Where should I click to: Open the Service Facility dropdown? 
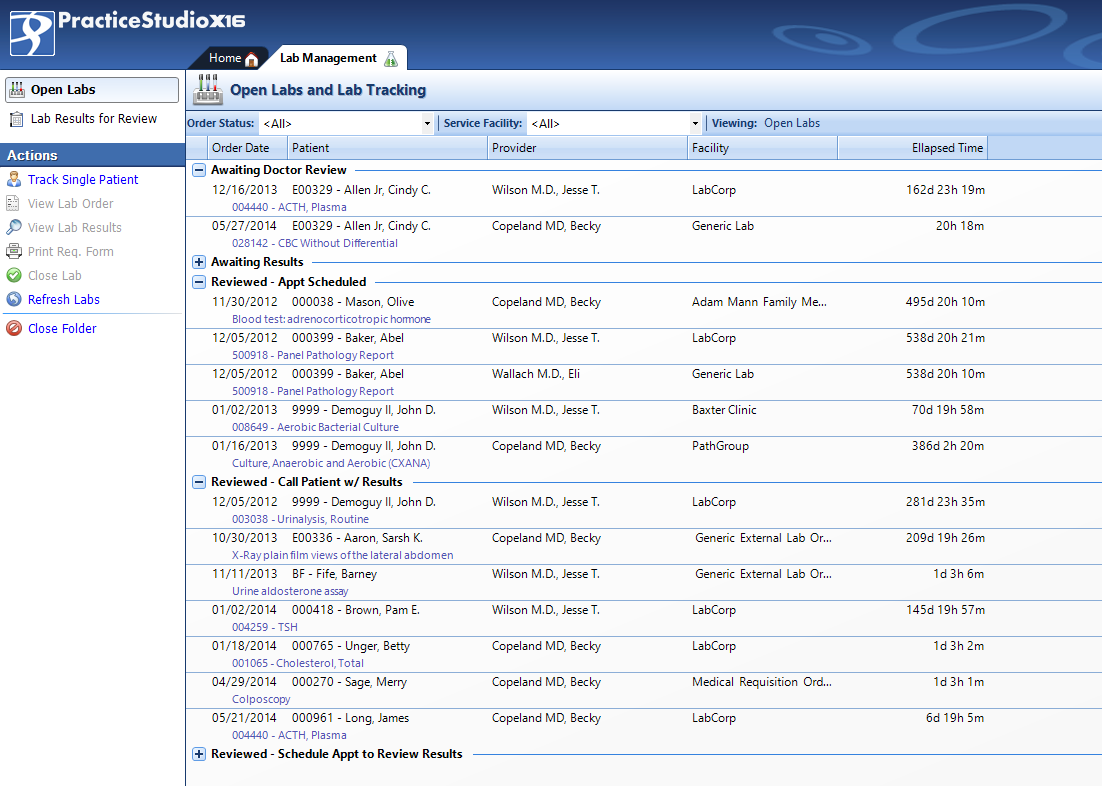click(x=694, y=122)
